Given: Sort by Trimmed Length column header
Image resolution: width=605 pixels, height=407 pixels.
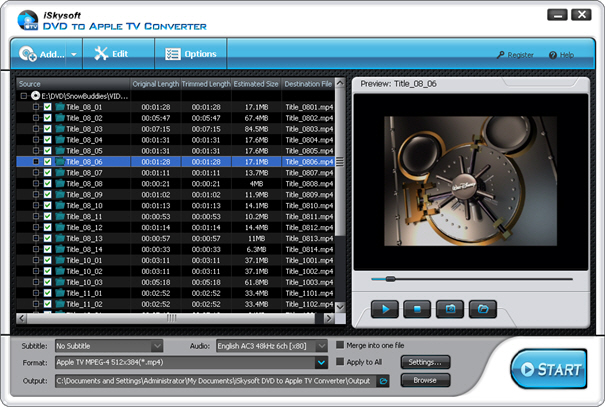Looking at the screenshot, I should pos(206,84).
